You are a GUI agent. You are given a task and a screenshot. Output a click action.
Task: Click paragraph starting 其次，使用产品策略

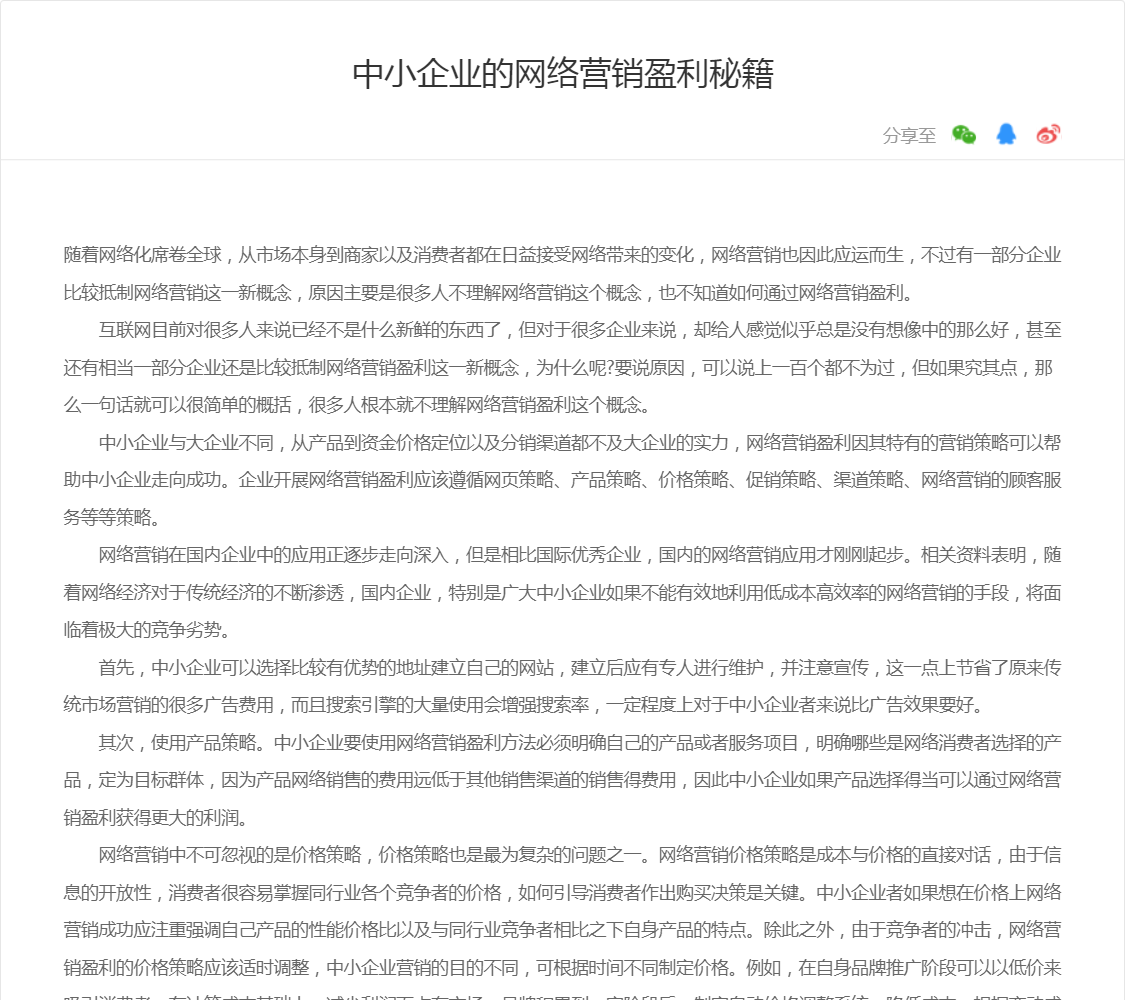[562, 780]
